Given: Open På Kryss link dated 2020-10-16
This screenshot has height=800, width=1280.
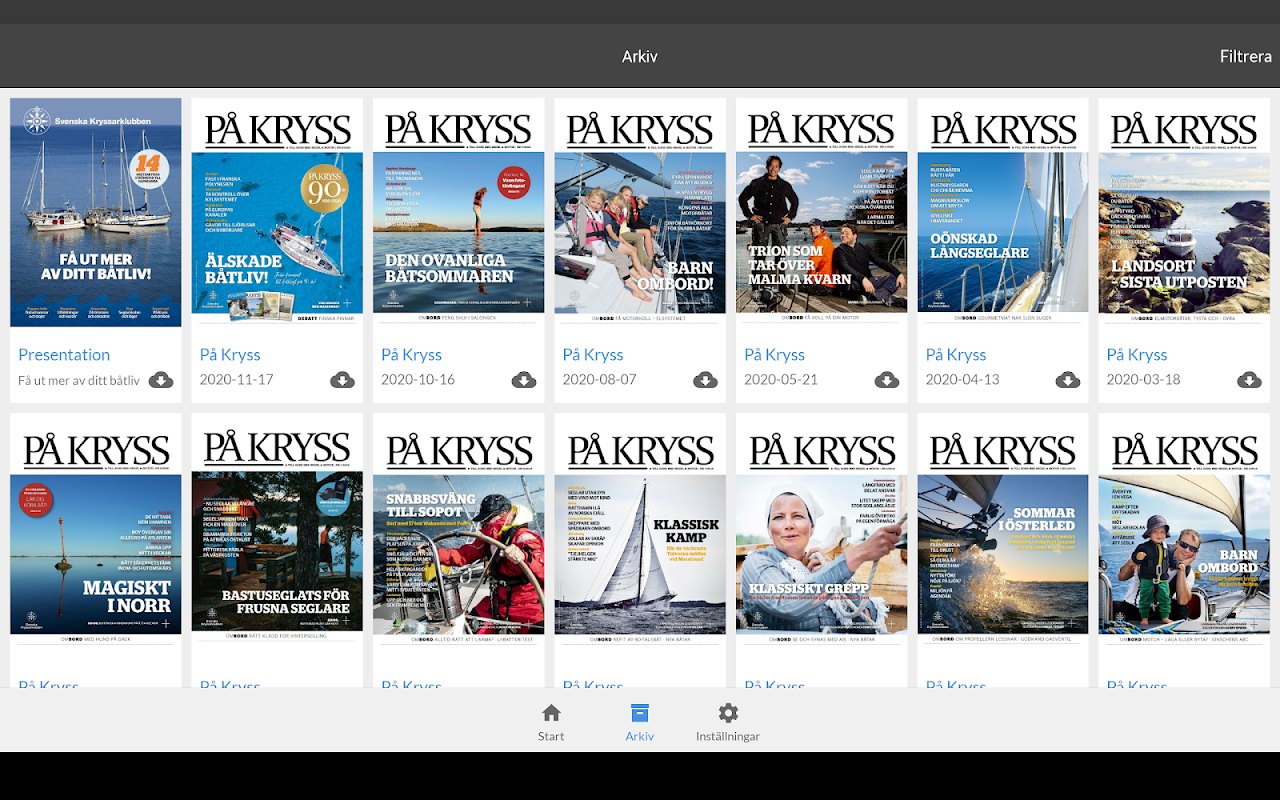Looking at the screenshot, I should pyautogui.click(x=411, y=355).
